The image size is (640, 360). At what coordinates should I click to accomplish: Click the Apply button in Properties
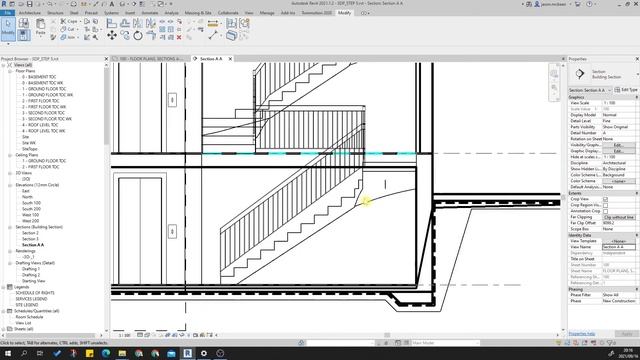(626, 334)
